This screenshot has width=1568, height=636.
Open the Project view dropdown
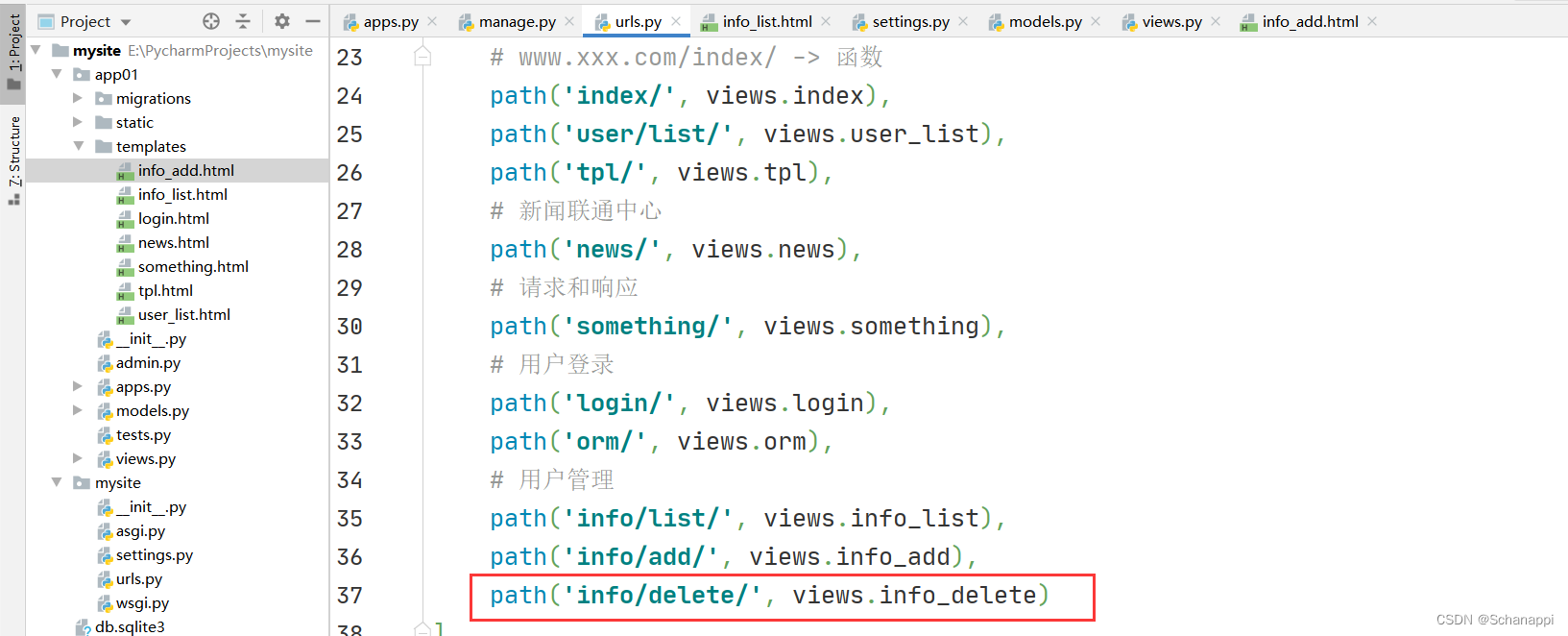click(126, 22)
